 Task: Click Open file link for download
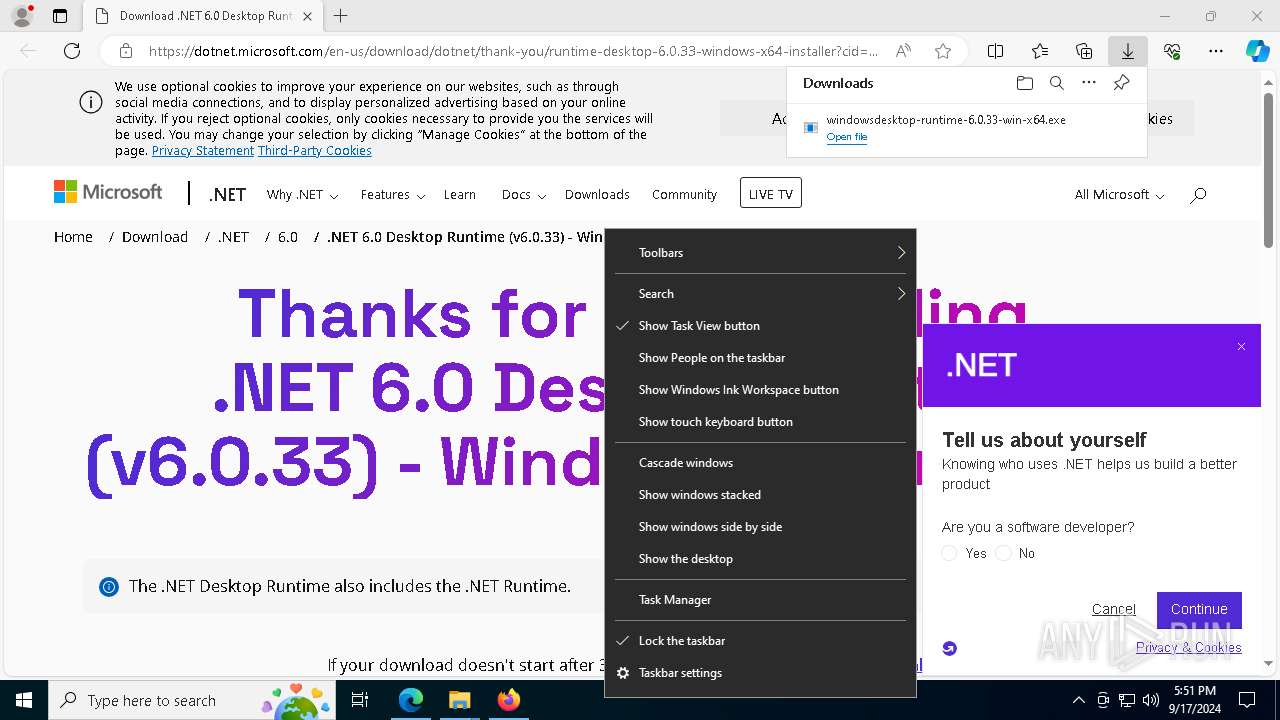pos(847,137)
